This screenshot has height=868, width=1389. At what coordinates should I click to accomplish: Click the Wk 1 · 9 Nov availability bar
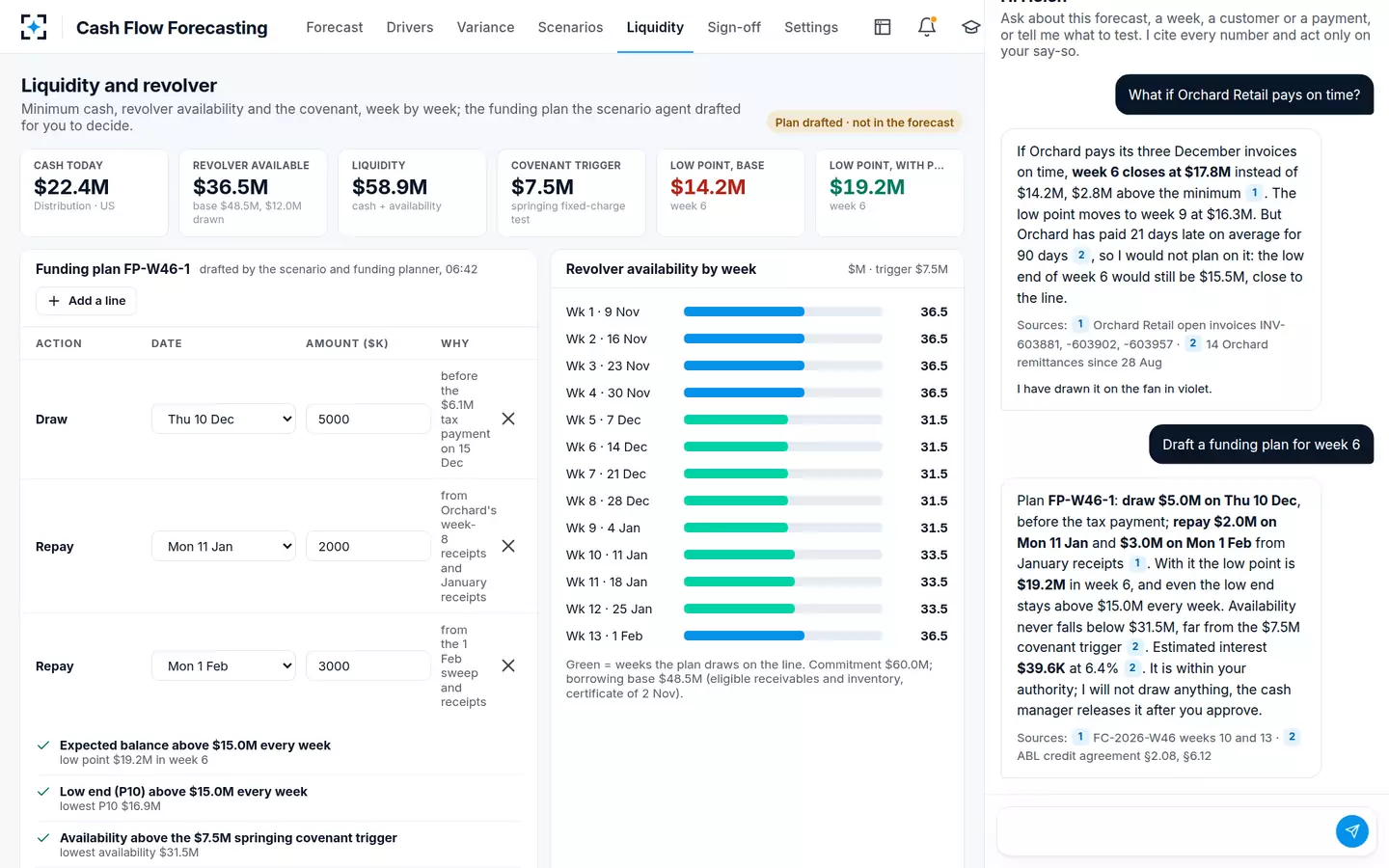pyautogui.click(x=782, y=312)
